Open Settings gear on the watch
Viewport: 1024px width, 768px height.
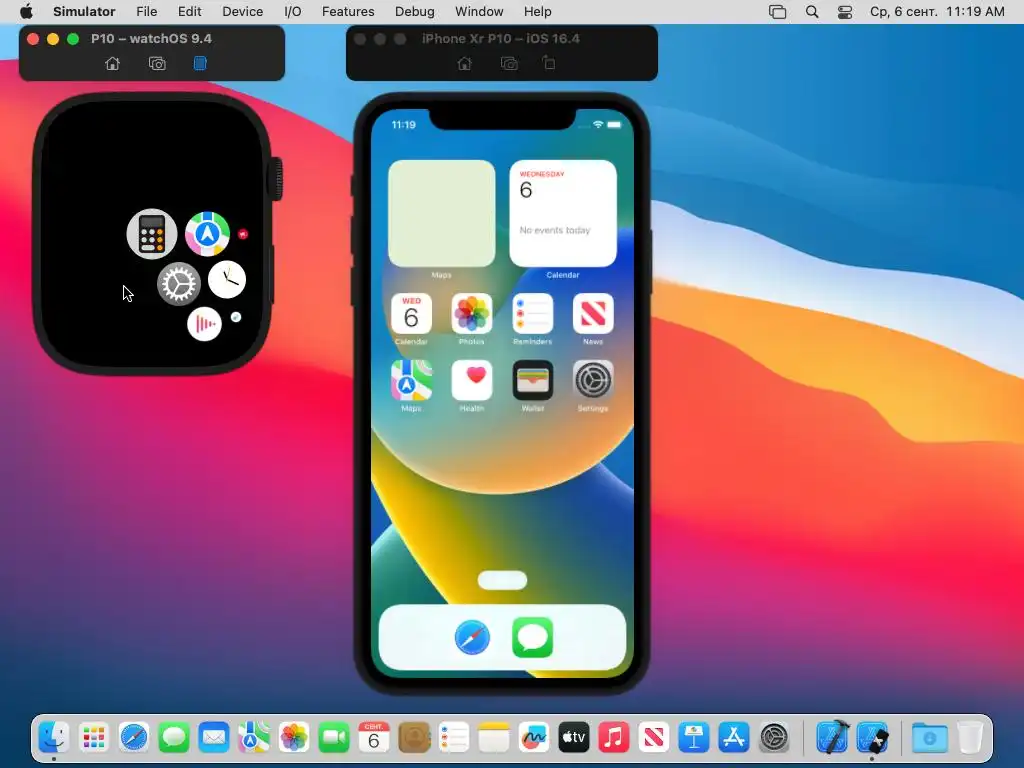tap(178, 283)
